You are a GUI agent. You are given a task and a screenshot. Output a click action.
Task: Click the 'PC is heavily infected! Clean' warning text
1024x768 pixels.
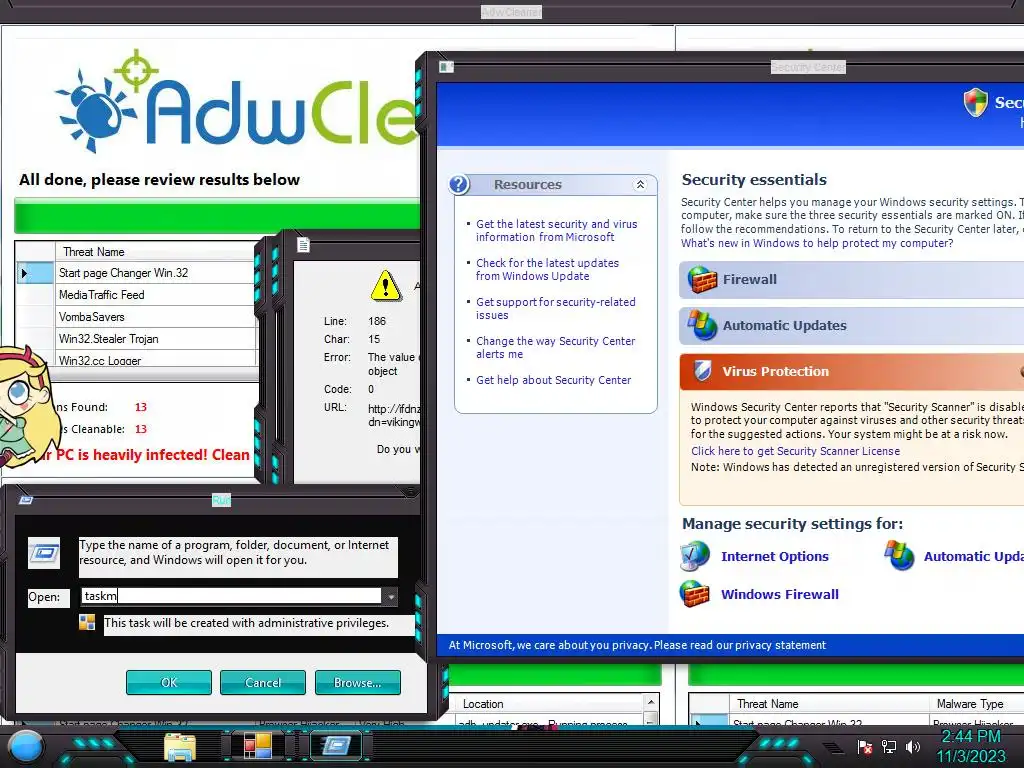[152, 455]
